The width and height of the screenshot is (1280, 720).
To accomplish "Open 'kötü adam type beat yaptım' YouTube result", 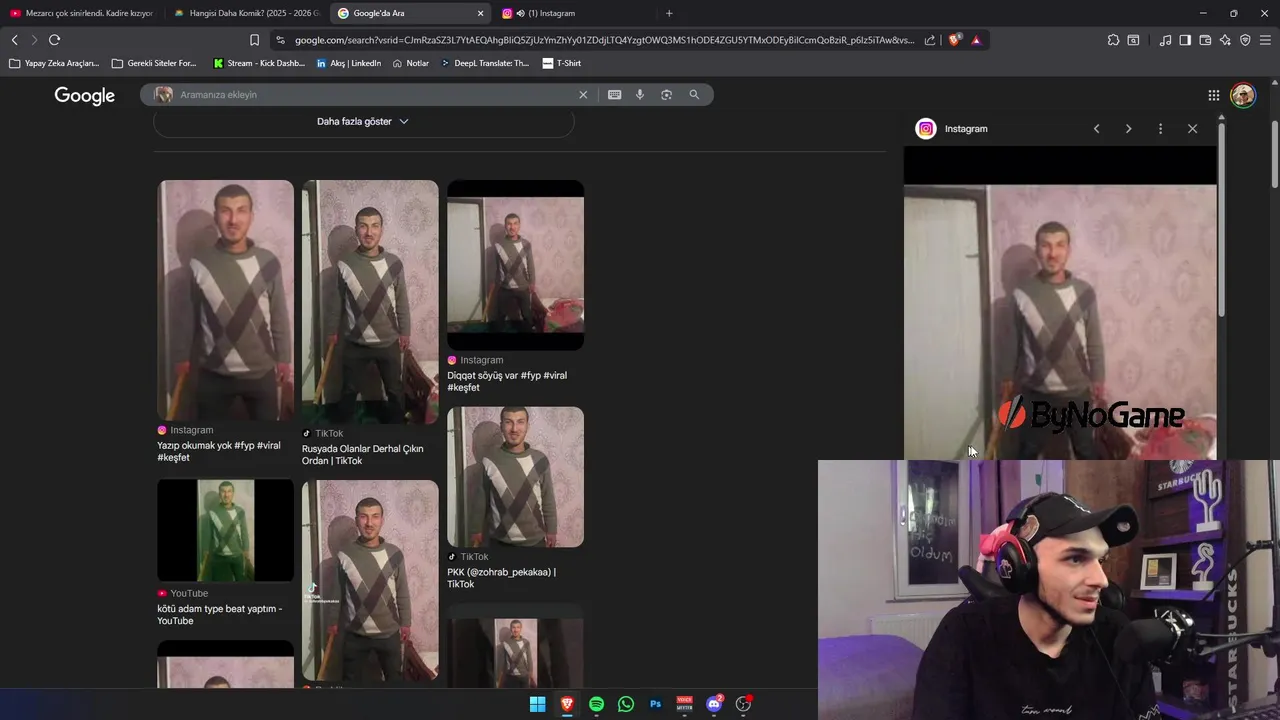I will 219,614.
